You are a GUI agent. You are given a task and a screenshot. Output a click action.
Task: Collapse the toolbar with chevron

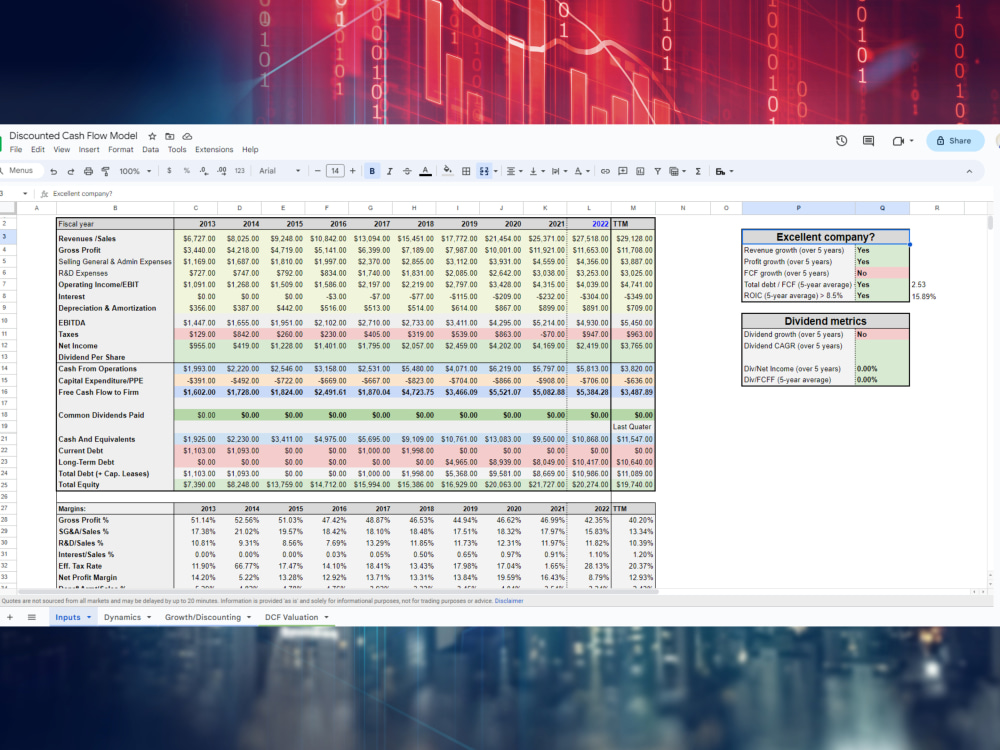coord(969,171)
